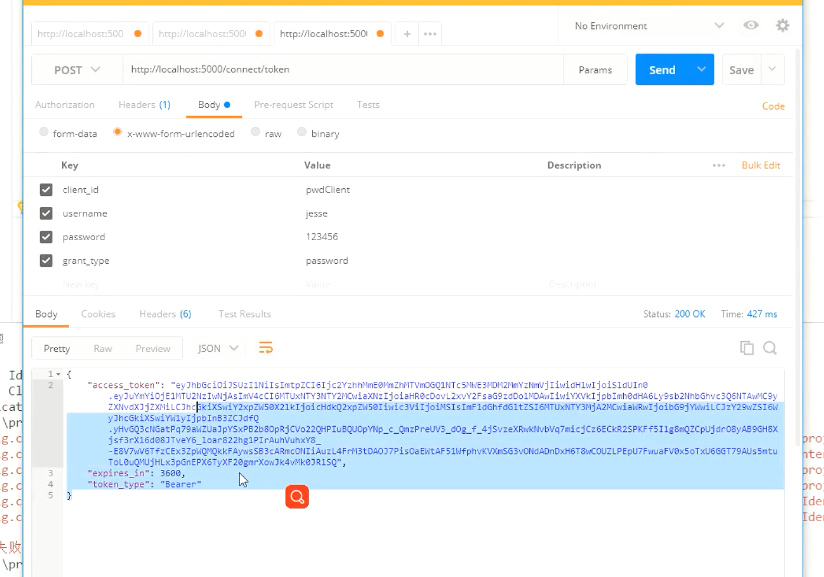Open the JSON format dropdown
The height and width of the screenshot is (577, 824).
(x=218, y=348)
